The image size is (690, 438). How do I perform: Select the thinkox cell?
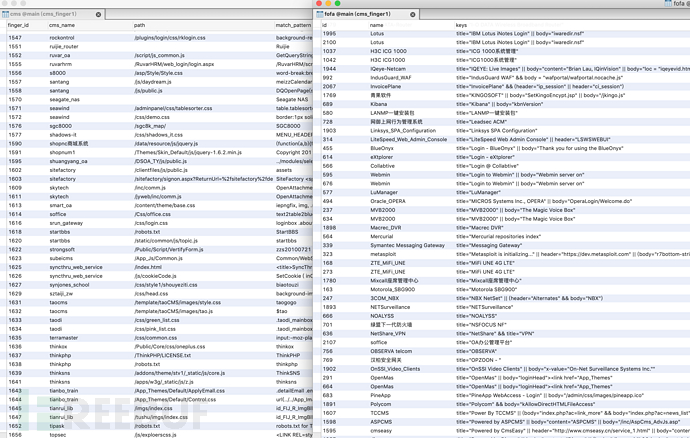pyautogui.click(x=59, y=347)
